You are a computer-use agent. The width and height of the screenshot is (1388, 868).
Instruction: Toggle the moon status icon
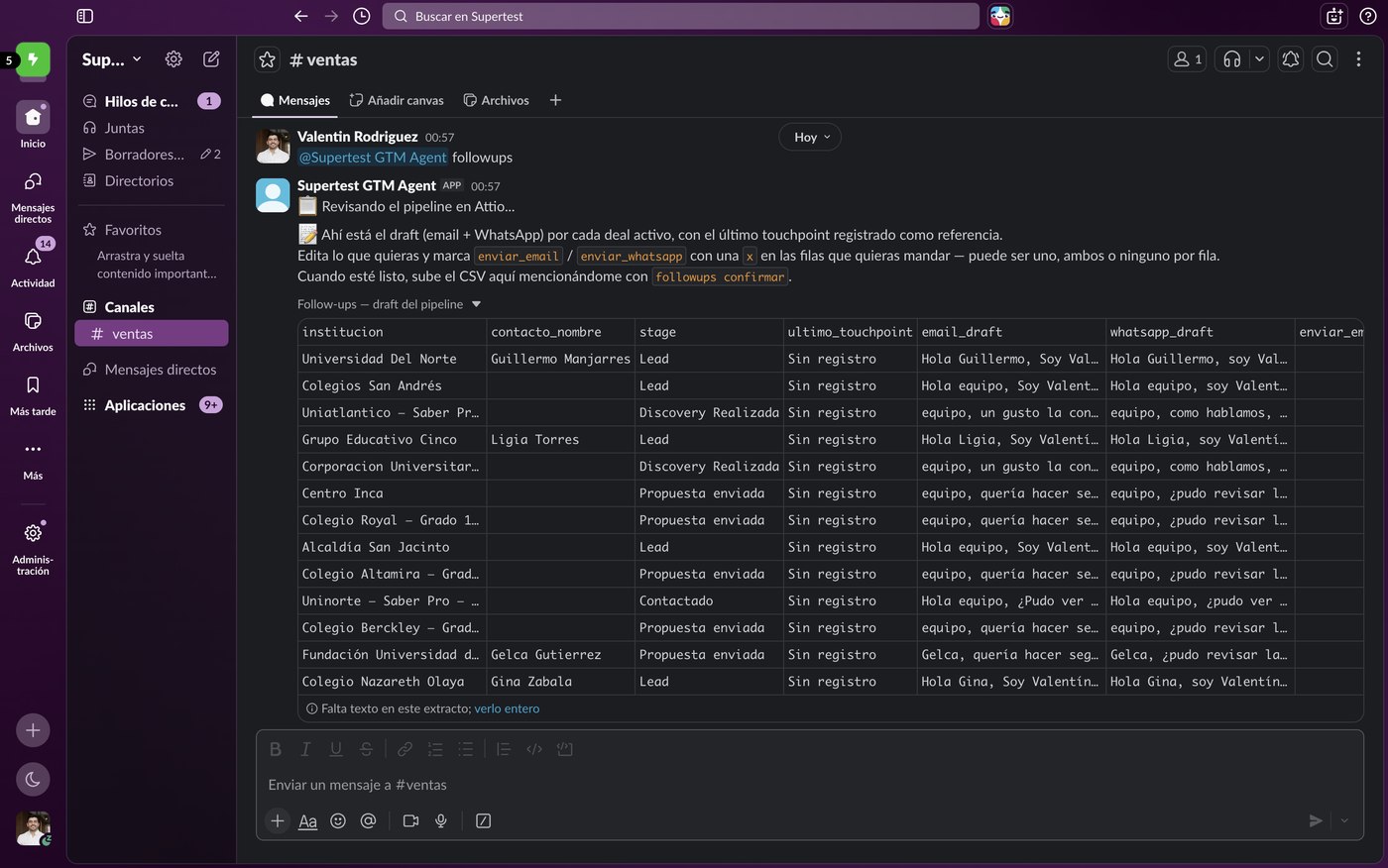click(33, 779)
